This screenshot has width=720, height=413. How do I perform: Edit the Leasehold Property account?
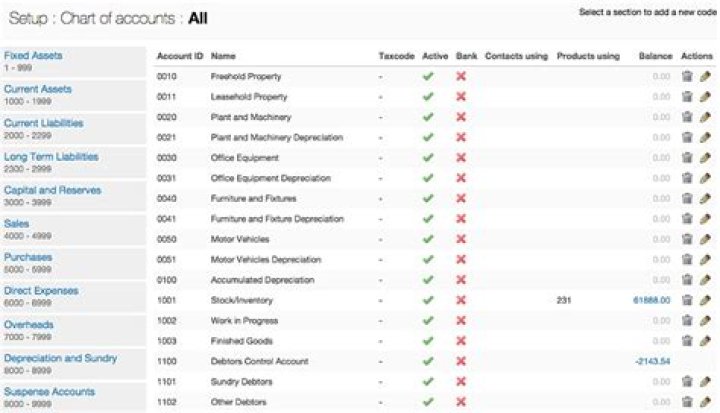point(705,97)
